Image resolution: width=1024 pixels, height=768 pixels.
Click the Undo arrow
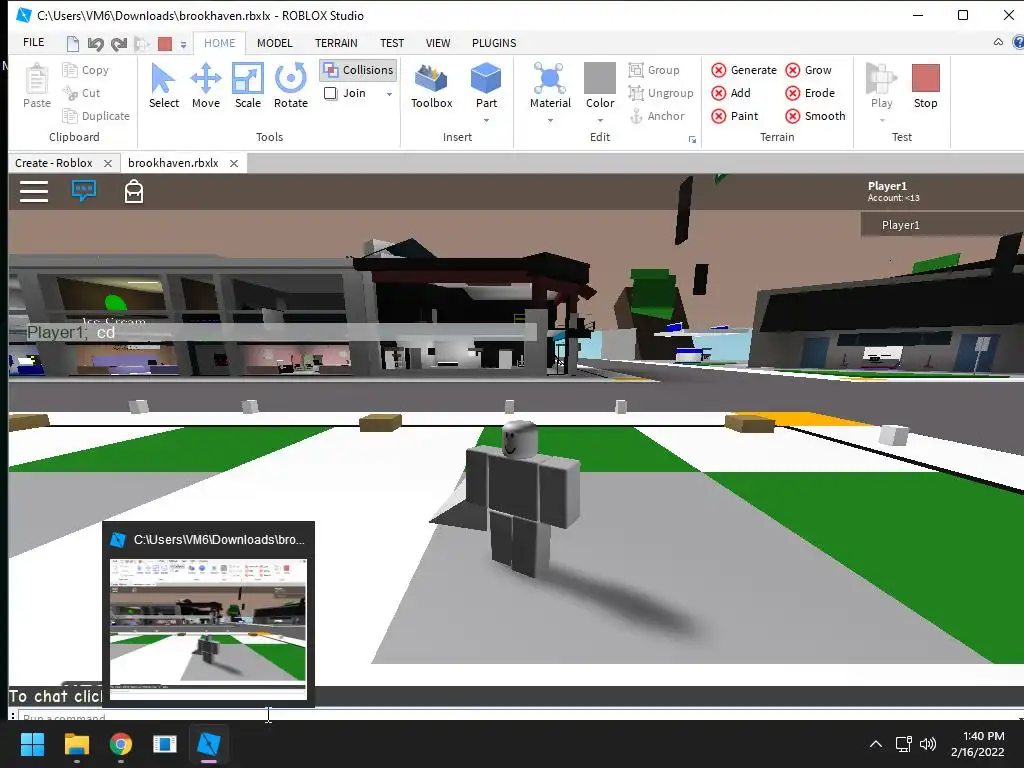coord(95,44)
